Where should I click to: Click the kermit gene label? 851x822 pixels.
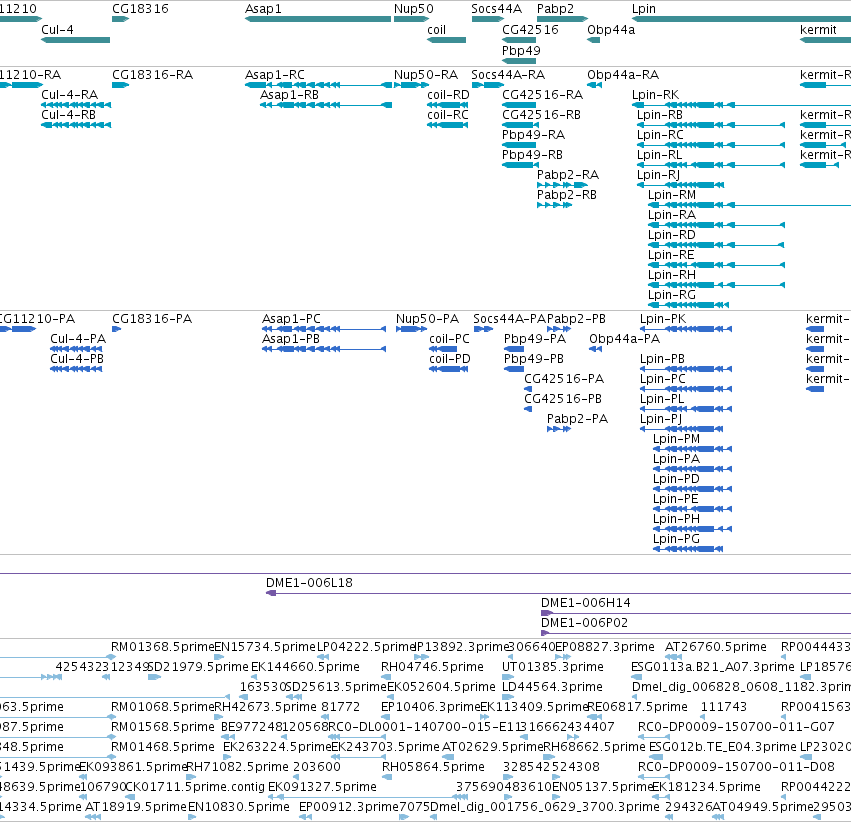pyautogui.click(x=818, y=30)
